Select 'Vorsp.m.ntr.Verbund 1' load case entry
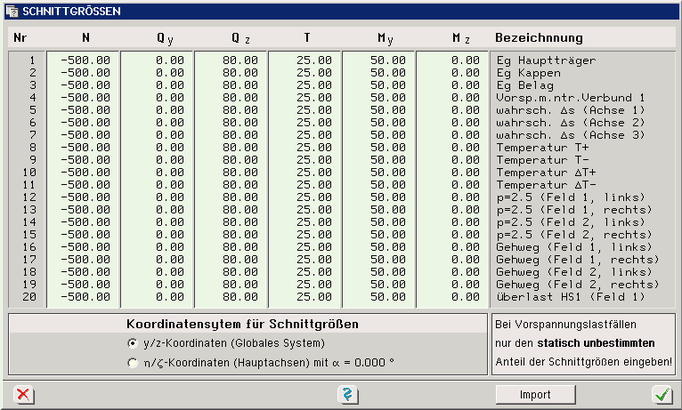 pyautogui.click(x=567, y=97)
